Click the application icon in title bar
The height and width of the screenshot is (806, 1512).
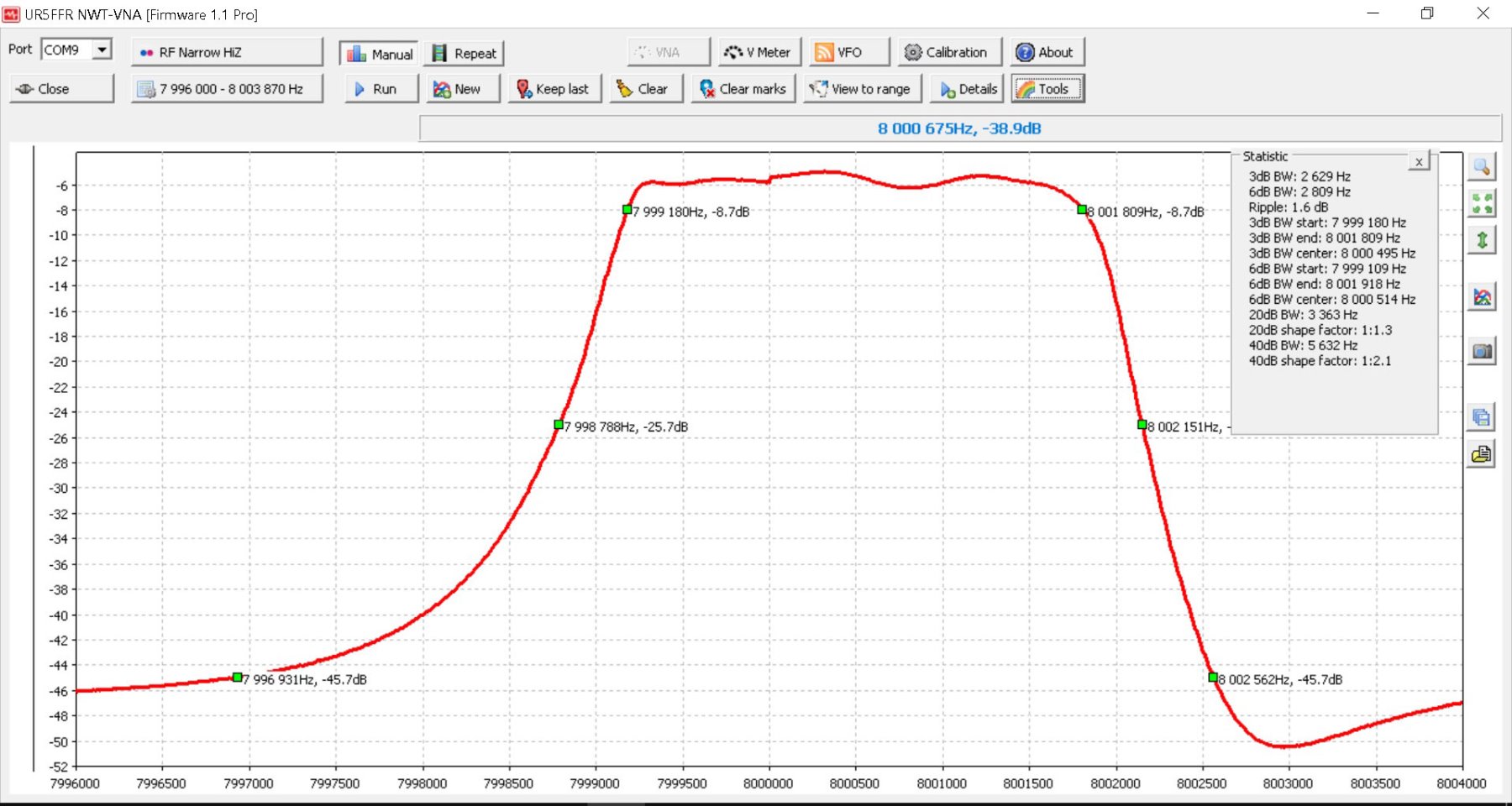point(11,14)
